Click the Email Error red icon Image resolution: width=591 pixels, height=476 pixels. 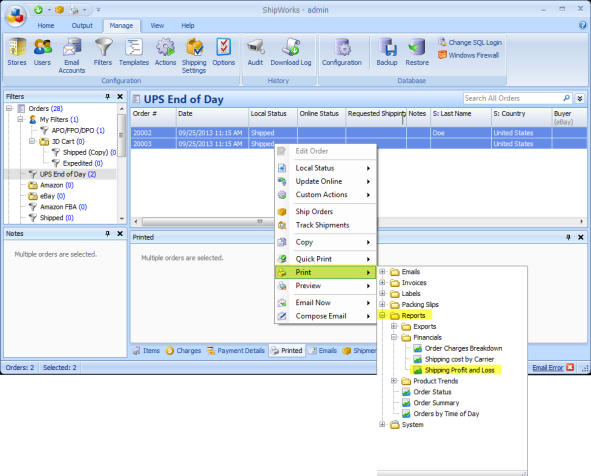click(x=570, y=367)
